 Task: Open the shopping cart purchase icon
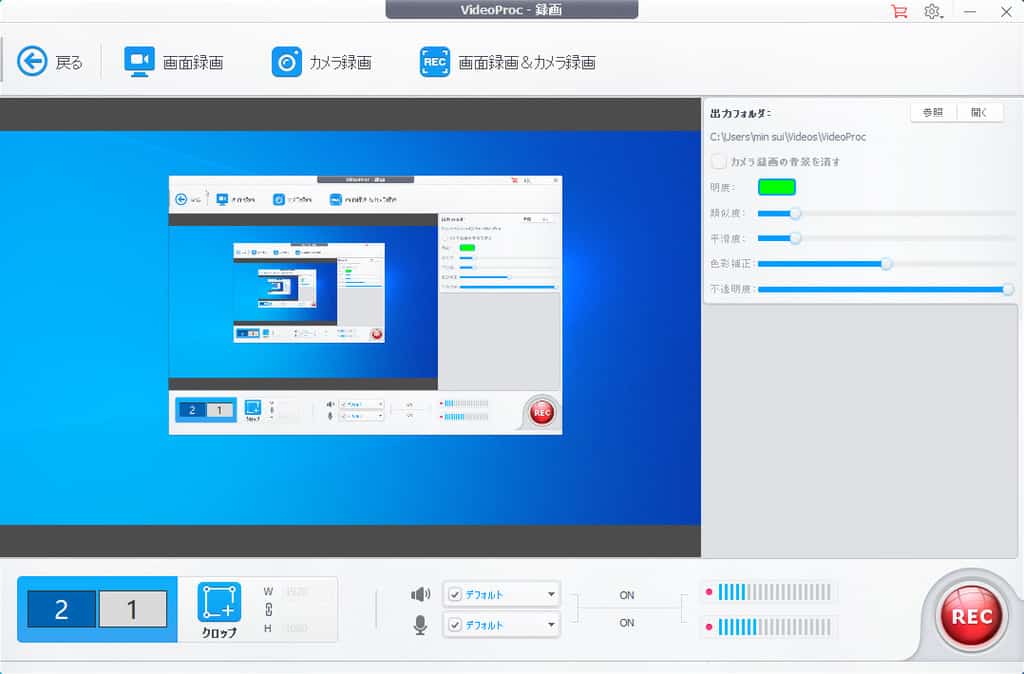pos(899,12)
